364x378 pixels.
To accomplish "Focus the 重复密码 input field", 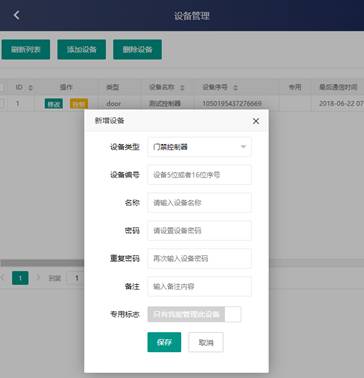I will click(199, 258).
